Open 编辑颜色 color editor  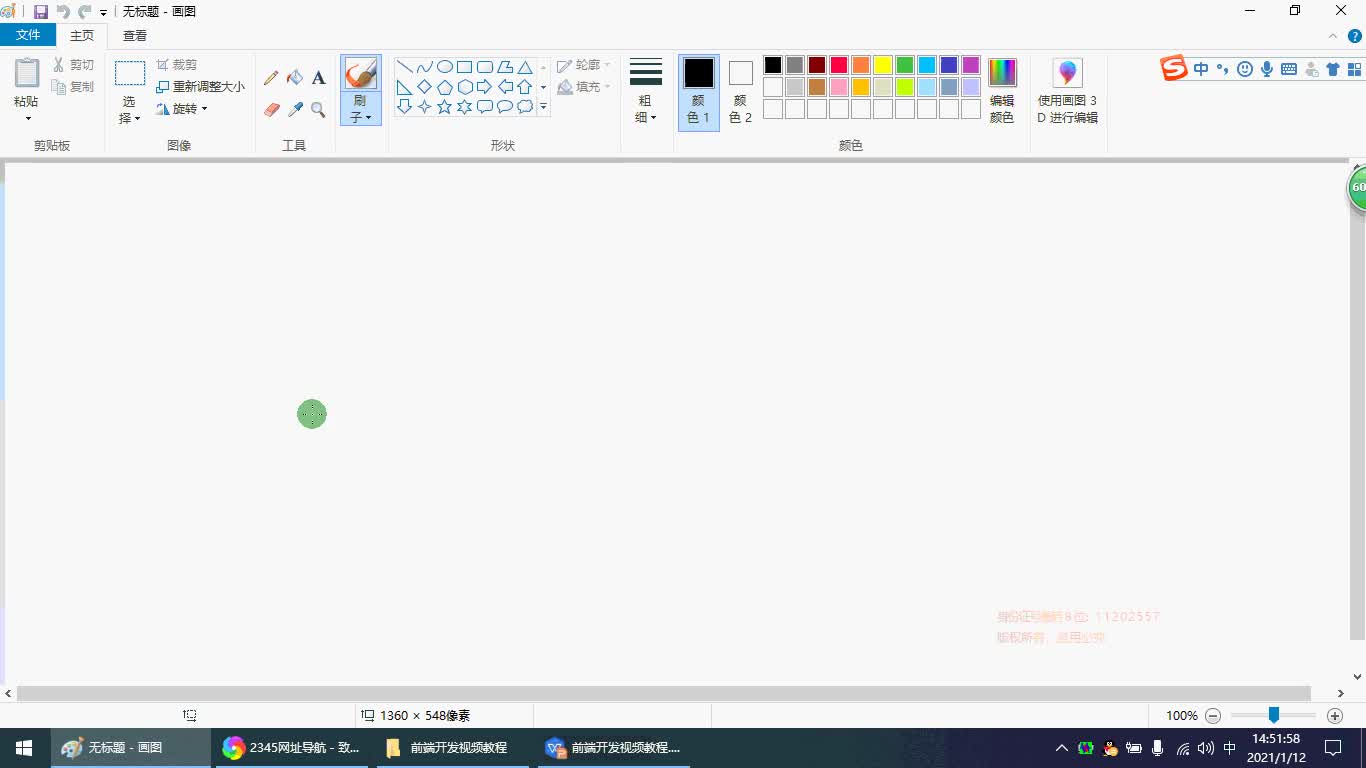[x=1001, y=88]
